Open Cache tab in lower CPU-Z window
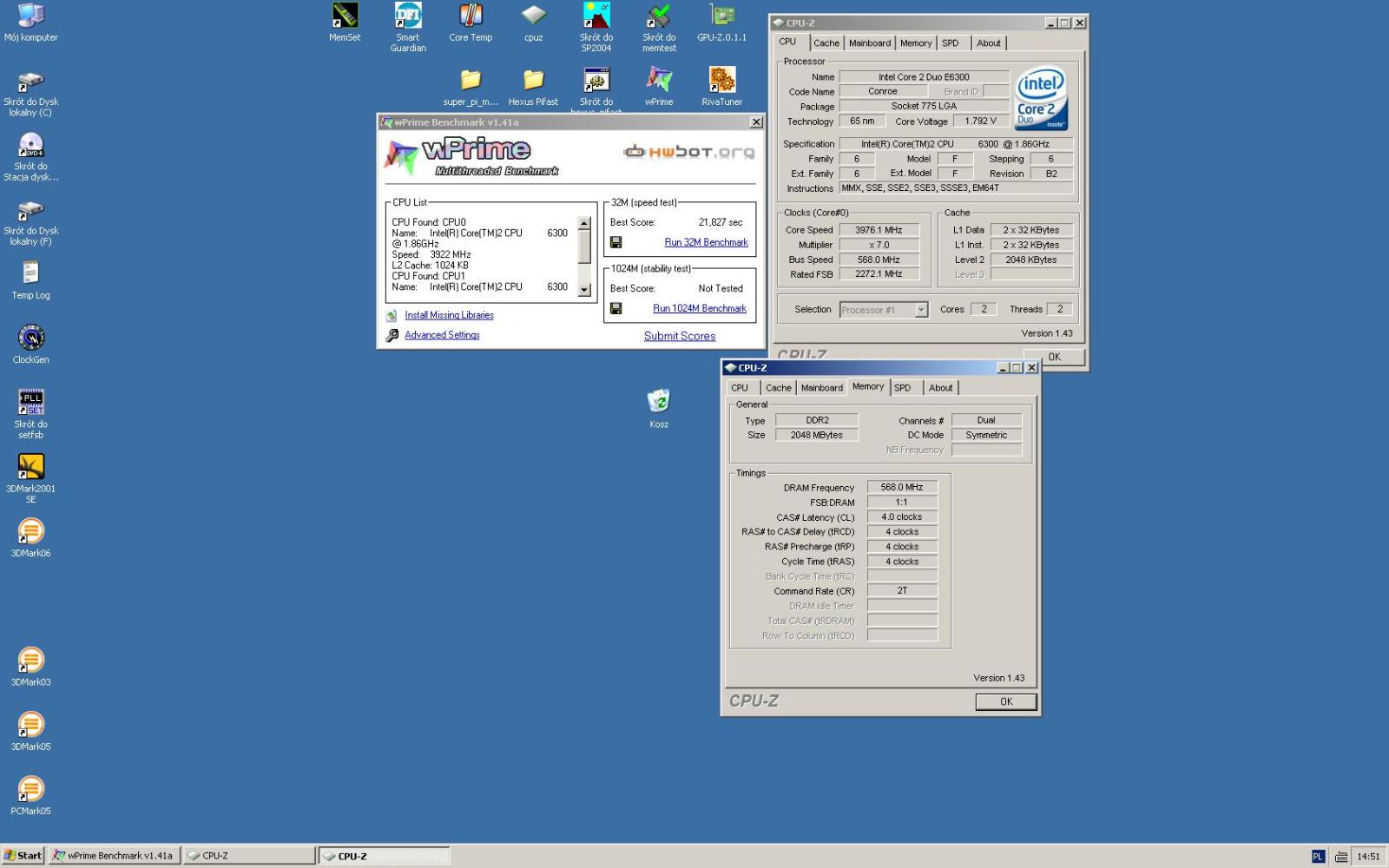 coord(779,388)
